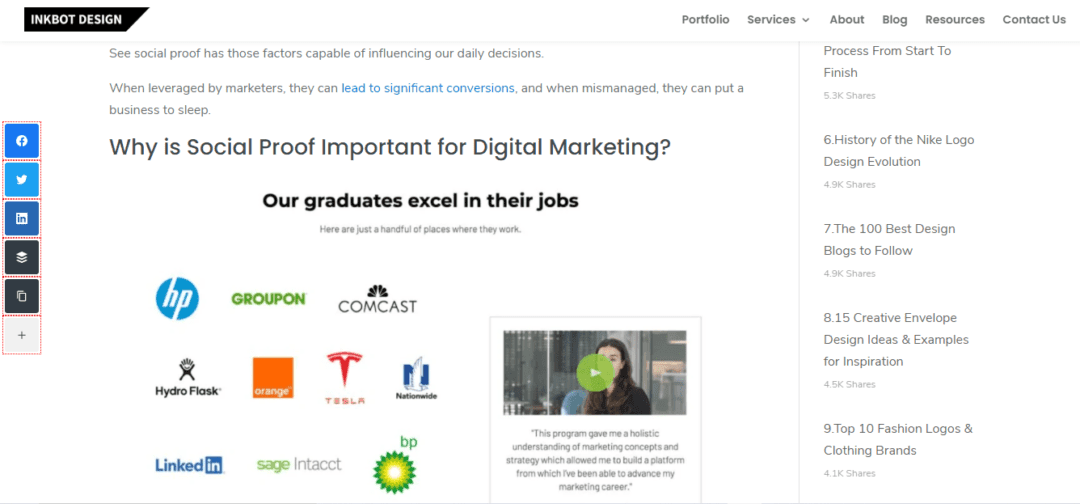Follow 'lead to significant conversions' link
Image resolution: width=1080 pixels, height=504 pixels.
[428, 88]
